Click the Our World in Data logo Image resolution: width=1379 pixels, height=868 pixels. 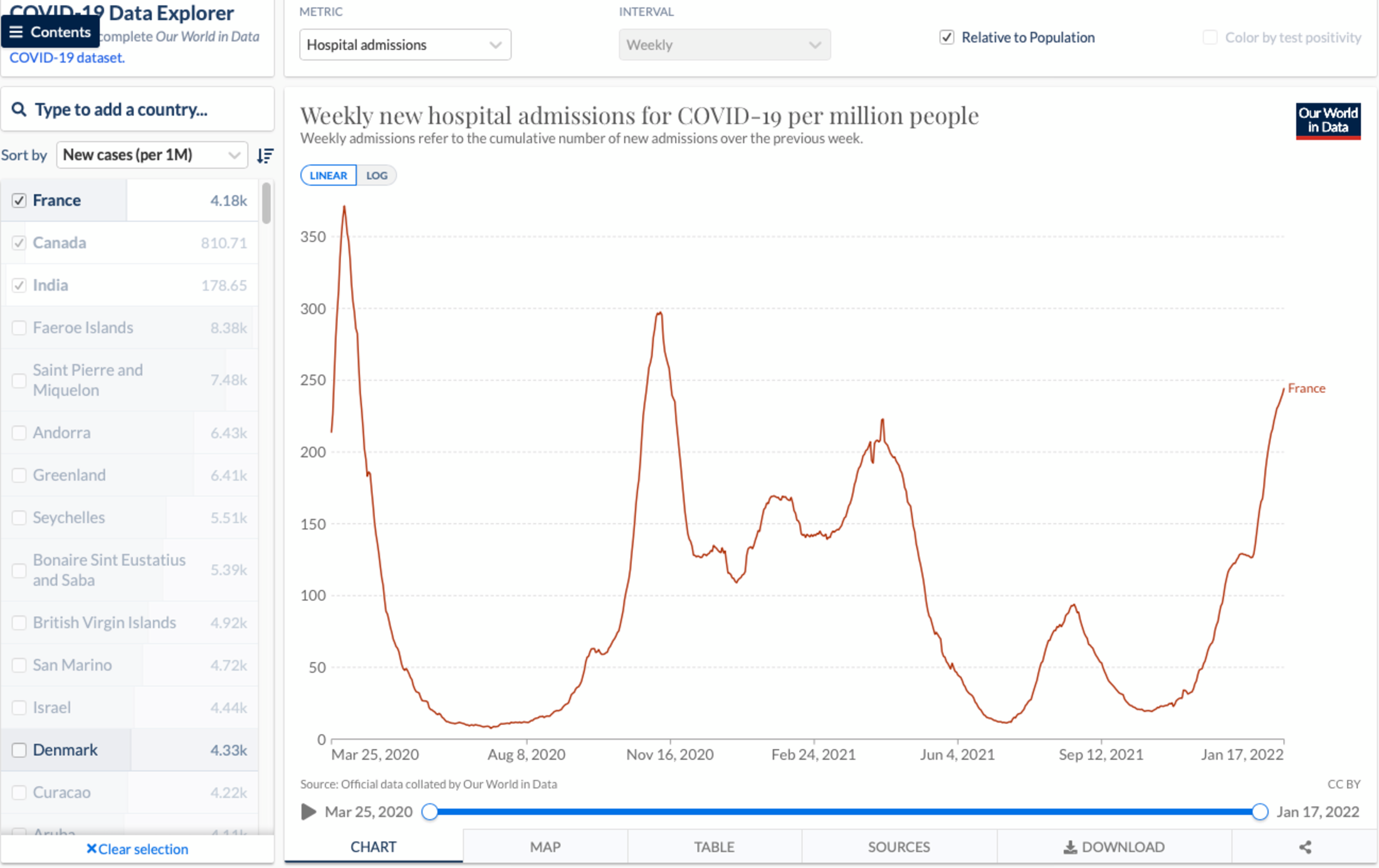[x=1328, y=120]
